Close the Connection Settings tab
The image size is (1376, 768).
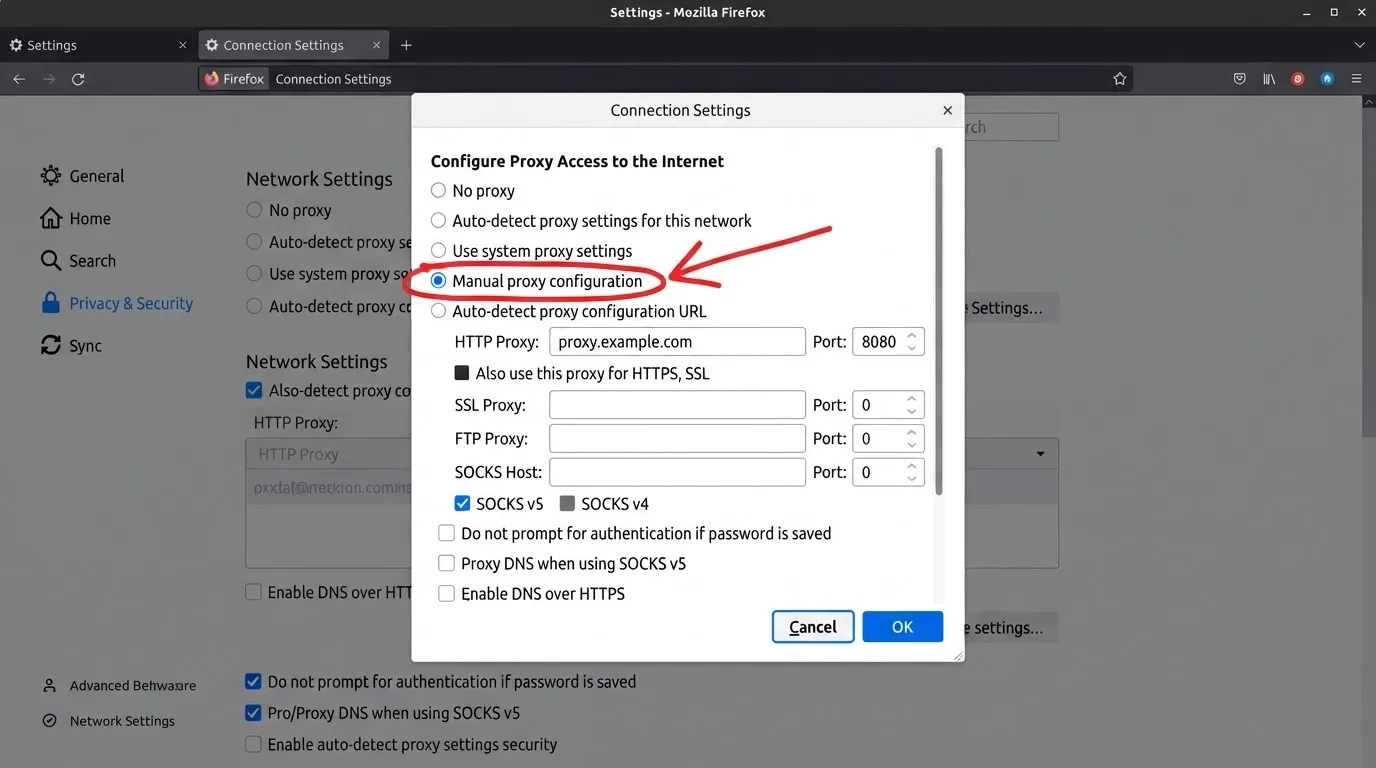(377, 45)
